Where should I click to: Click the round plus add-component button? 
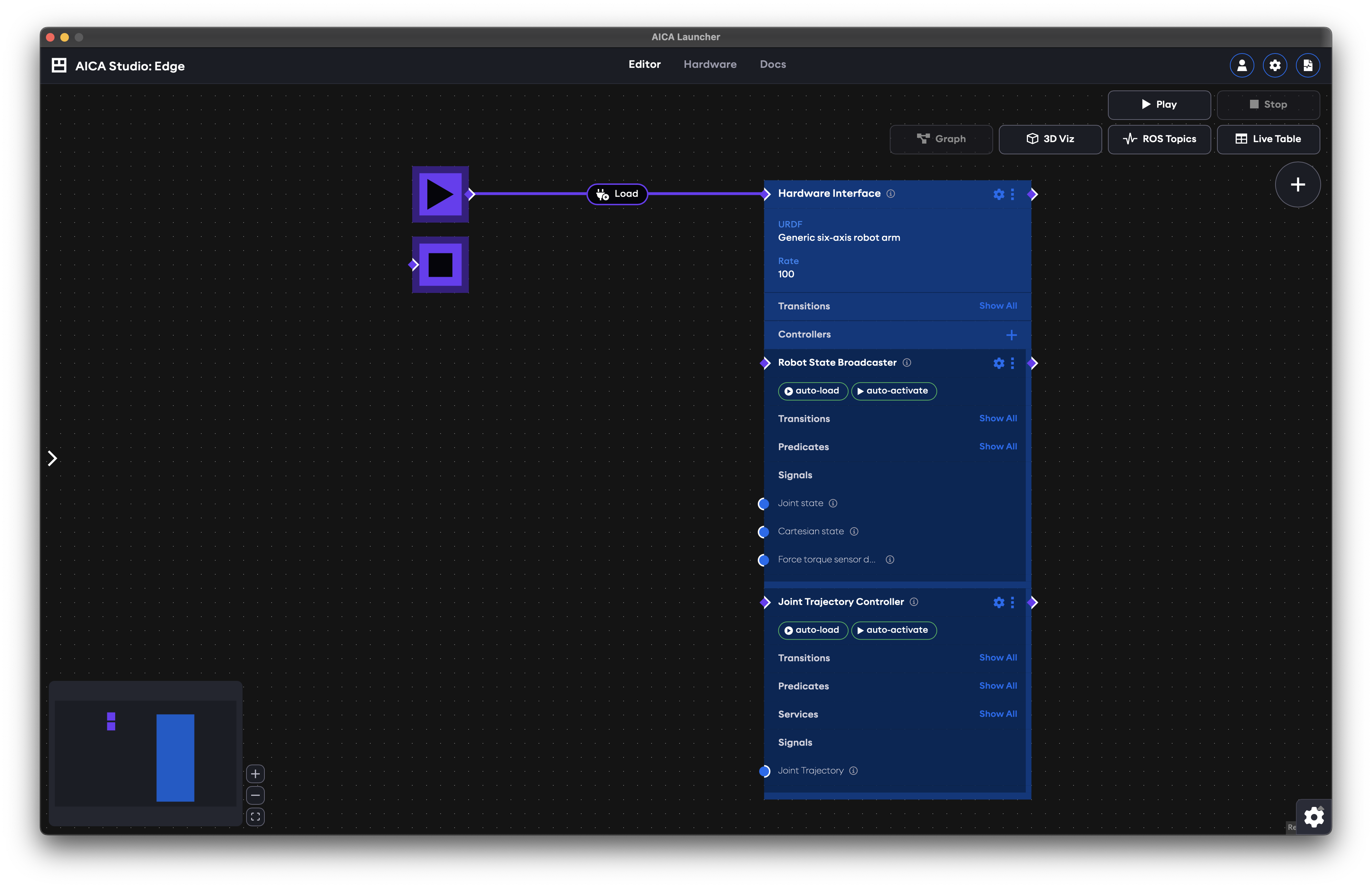coord(1297,184)
